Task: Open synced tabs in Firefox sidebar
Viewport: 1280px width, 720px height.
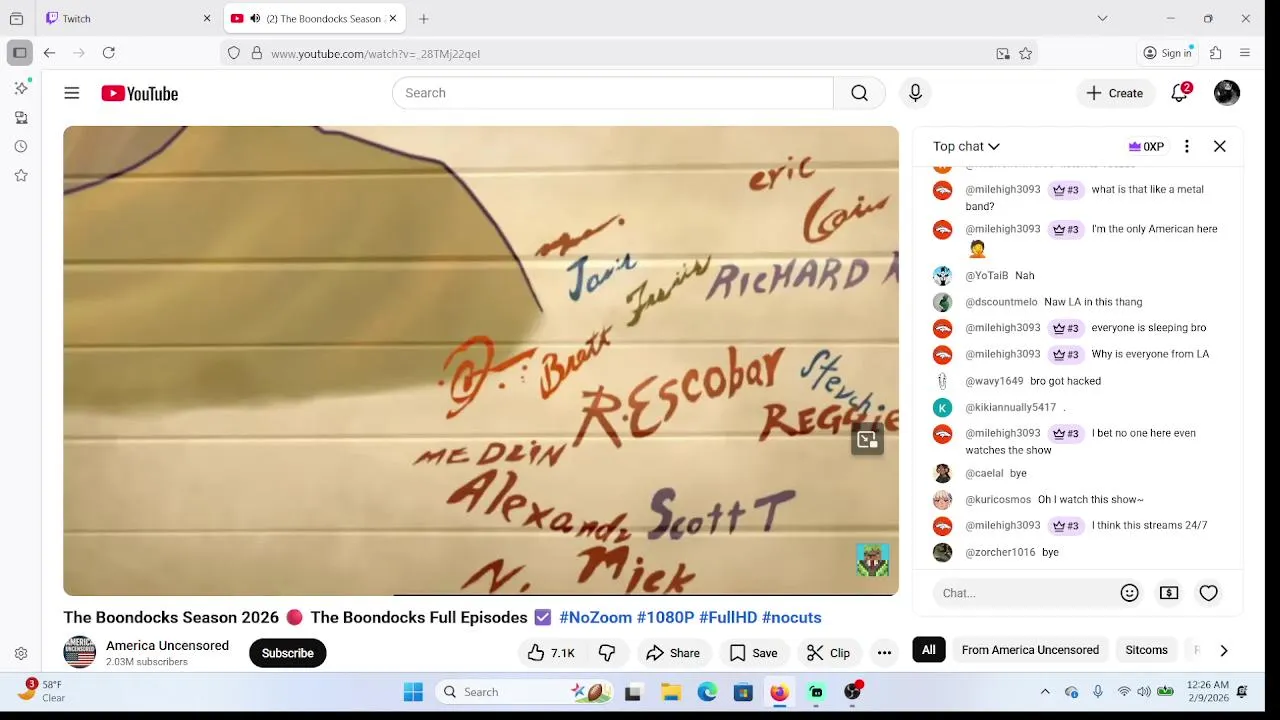Action: coord(21,118)
